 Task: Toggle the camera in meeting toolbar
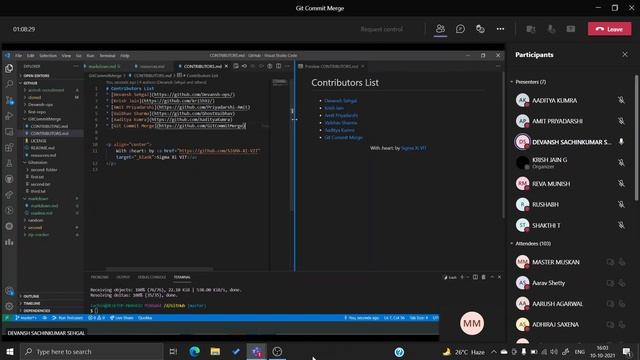(531, 29)
